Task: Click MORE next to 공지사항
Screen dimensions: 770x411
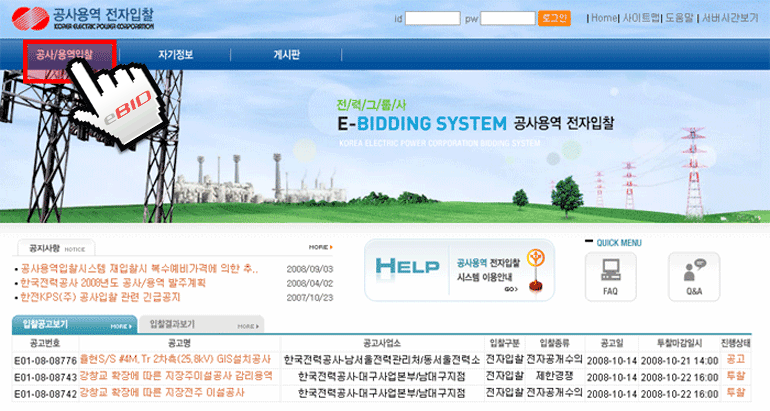Action: (321, 247)
